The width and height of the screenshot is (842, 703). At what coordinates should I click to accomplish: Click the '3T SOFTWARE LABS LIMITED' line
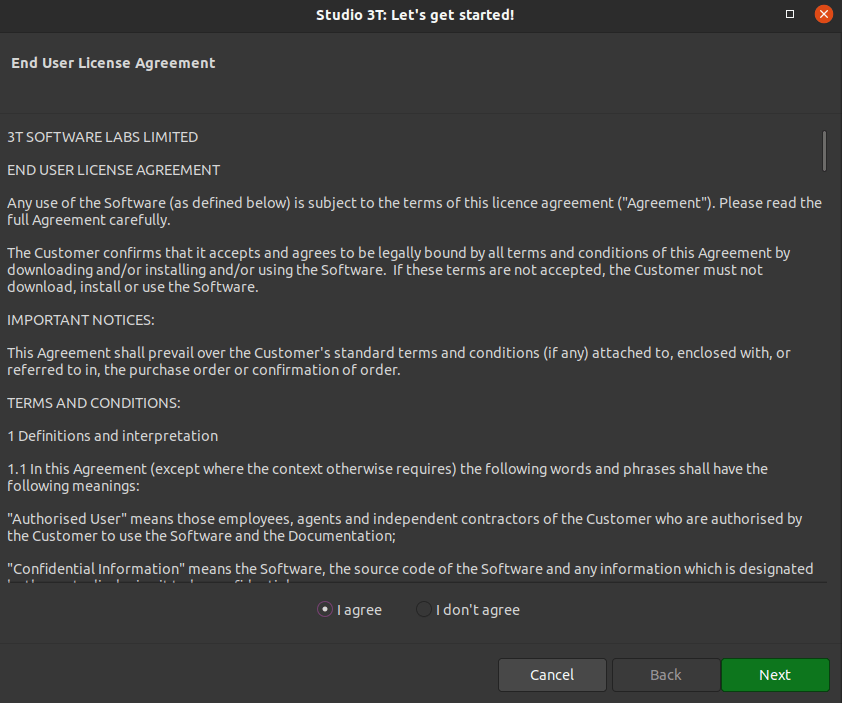click(x=103, y=137)
